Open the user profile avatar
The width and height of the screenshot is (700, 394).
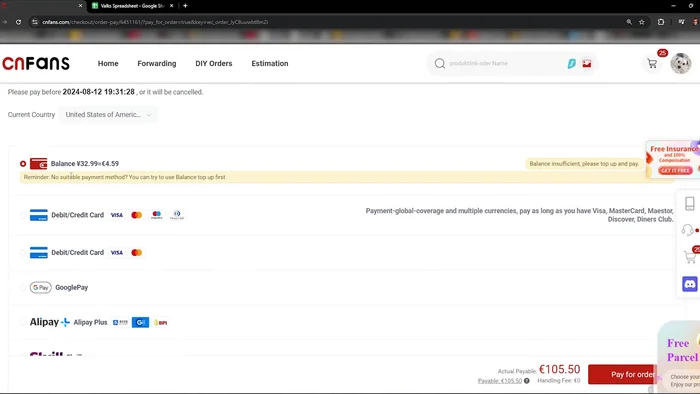tap(681, 63)
